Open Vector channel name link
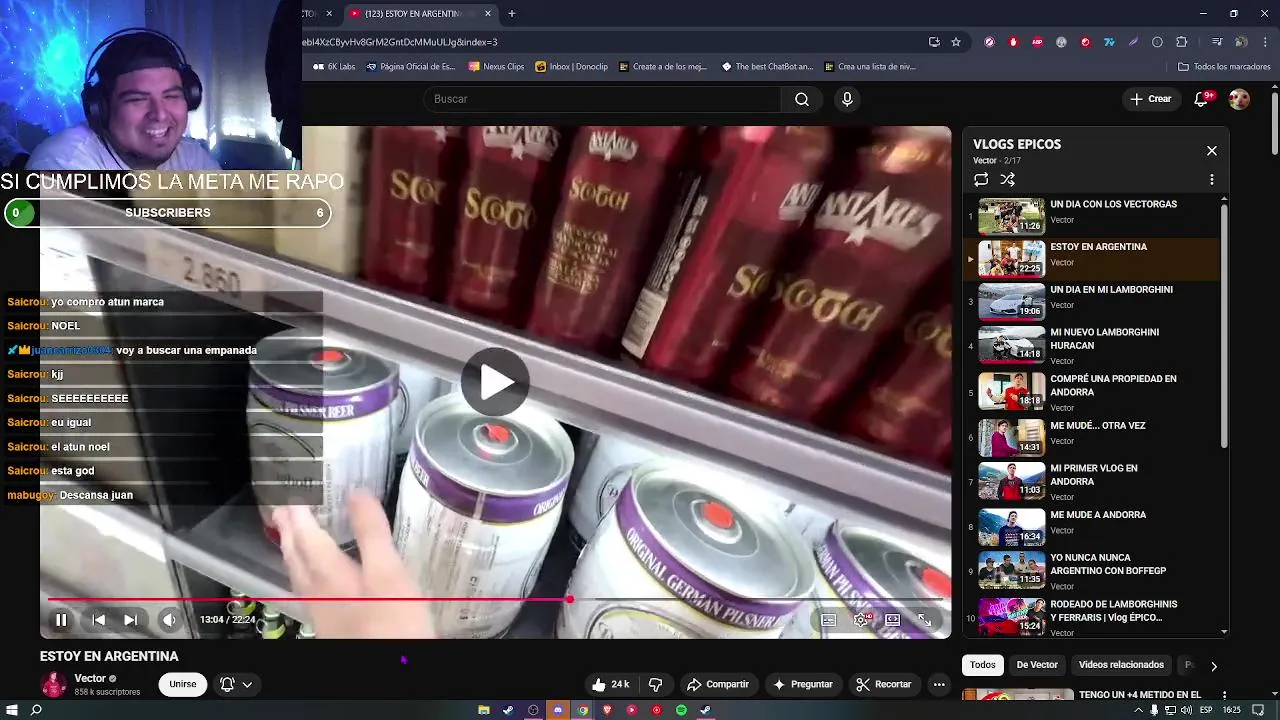The width and height of the screenshot is (1280, 720). (90, 678)
